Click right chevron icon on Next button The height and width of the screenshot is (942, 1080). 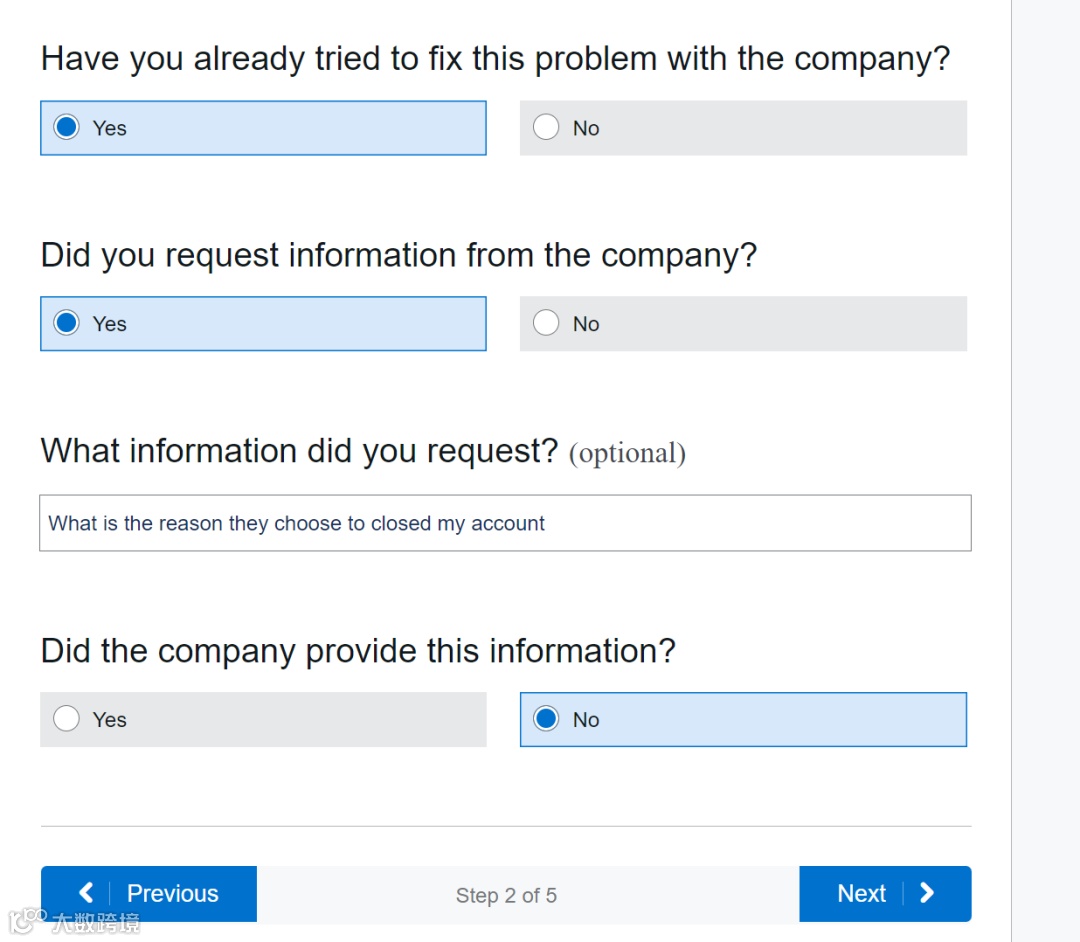(927, 893)
